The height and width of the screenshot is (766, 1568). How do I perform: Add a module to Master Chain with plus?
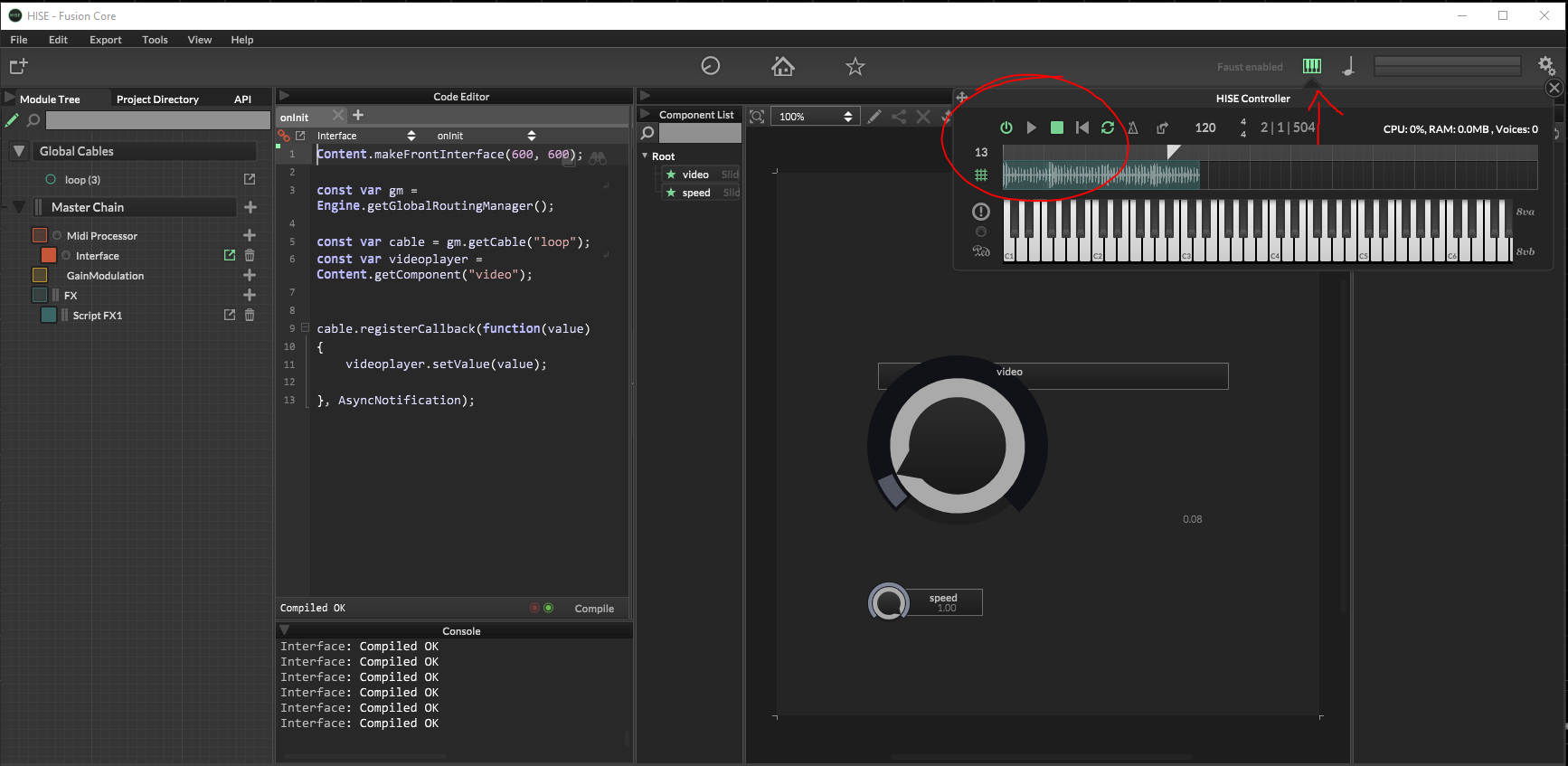250,207
